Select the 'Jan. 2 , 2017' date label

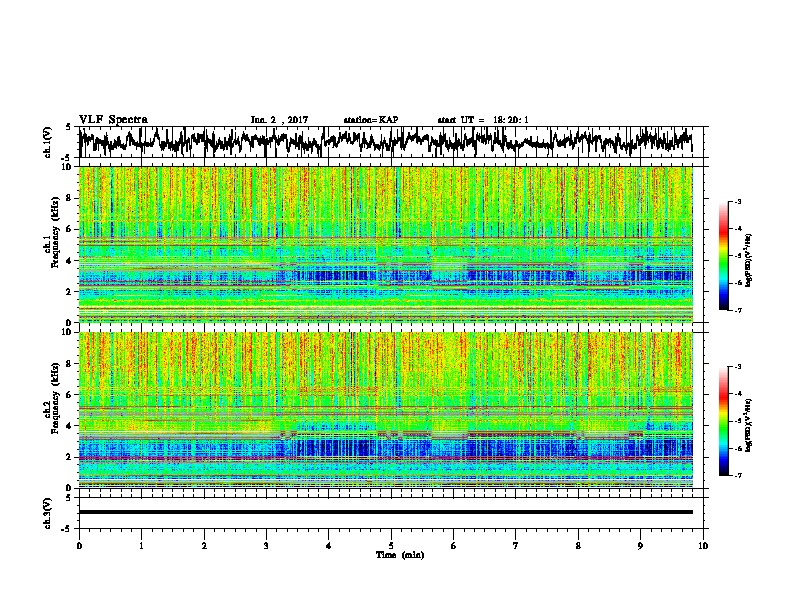pos(279,120)
